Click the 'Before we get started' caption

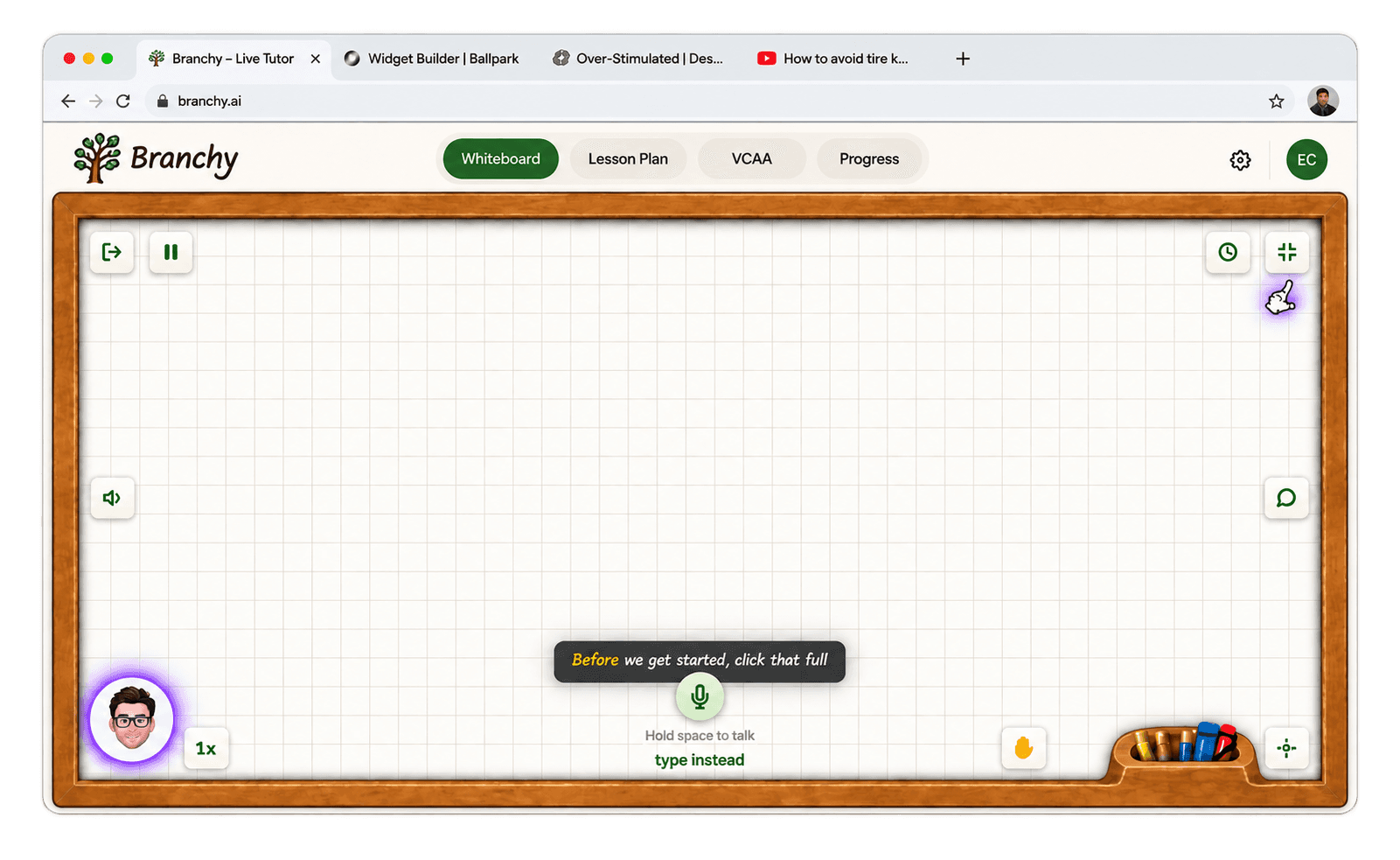(700, 661)
